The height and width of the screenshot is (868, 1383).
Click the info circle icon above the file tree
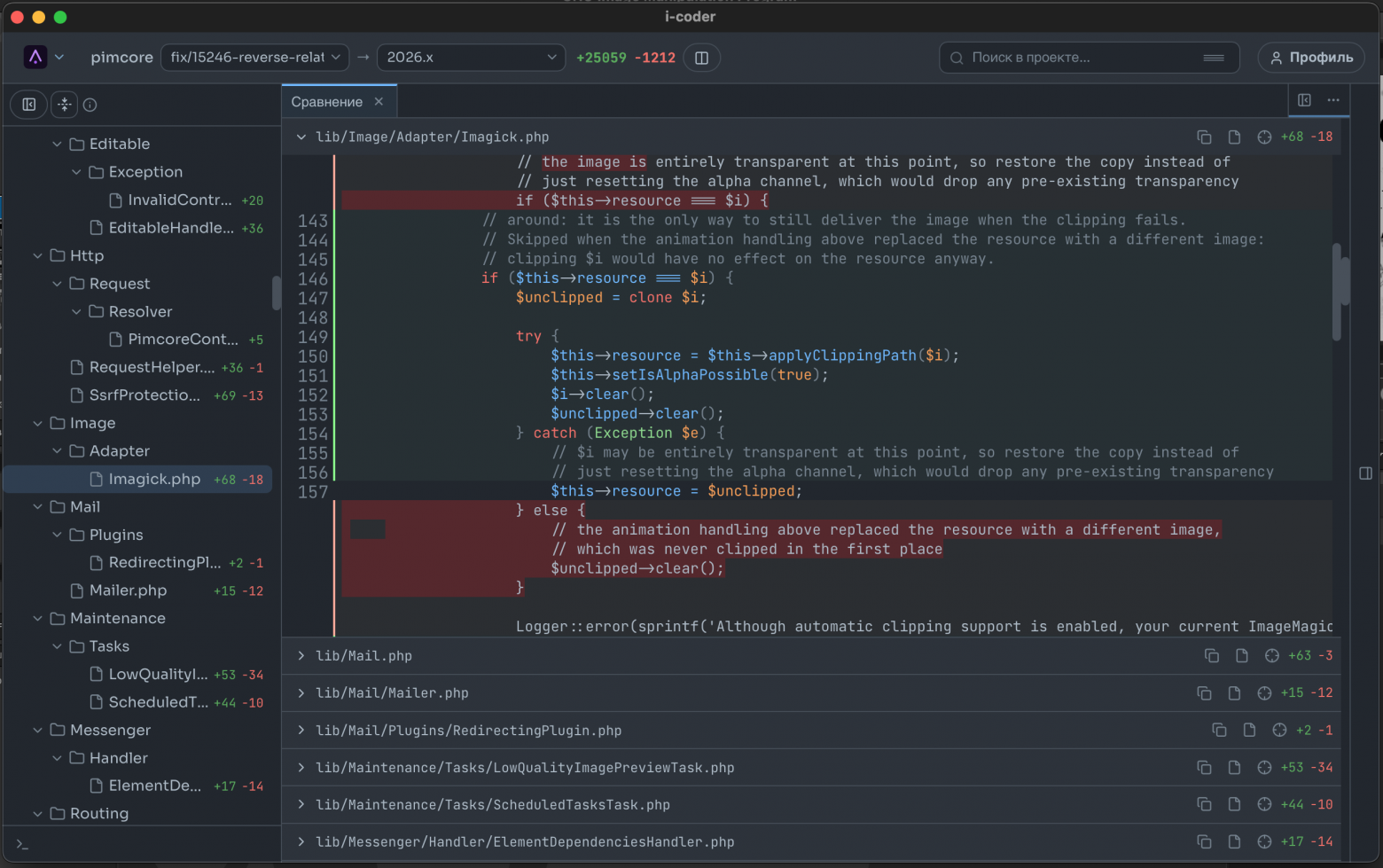(x=90, y=105)
